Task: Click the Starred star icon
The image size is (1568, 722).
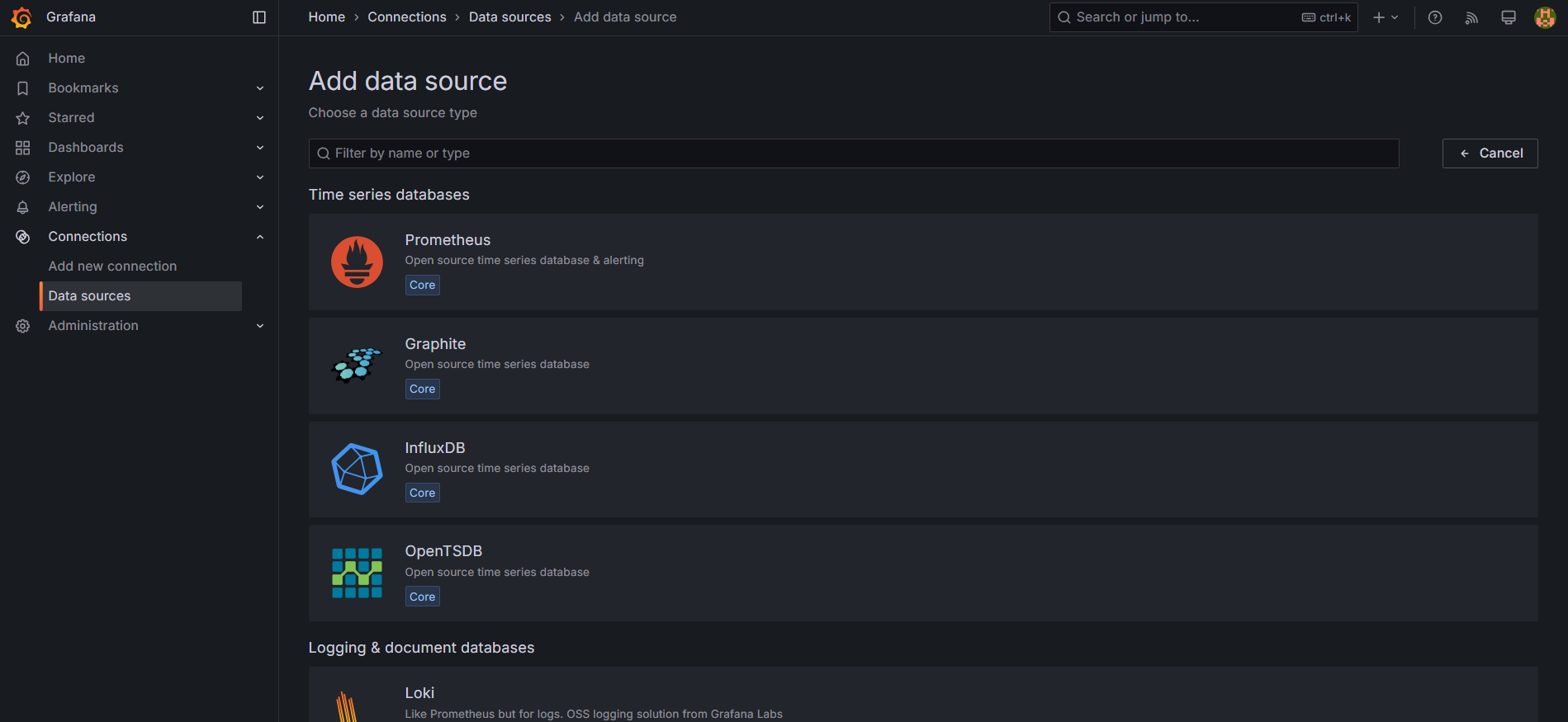Action: (x=23, y=118)
